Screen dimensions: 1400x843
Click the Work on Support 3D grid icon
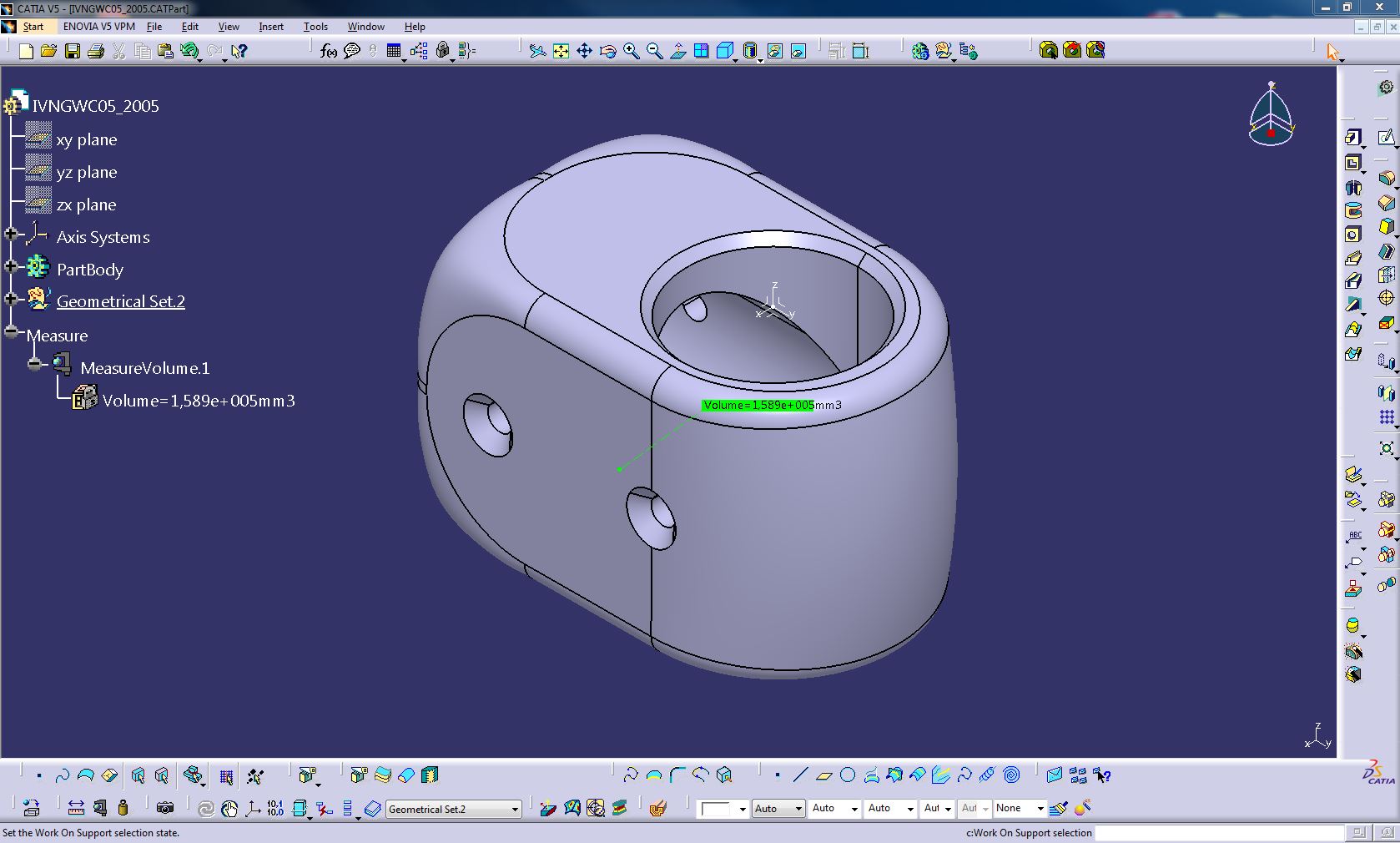(x=226, y=776)
